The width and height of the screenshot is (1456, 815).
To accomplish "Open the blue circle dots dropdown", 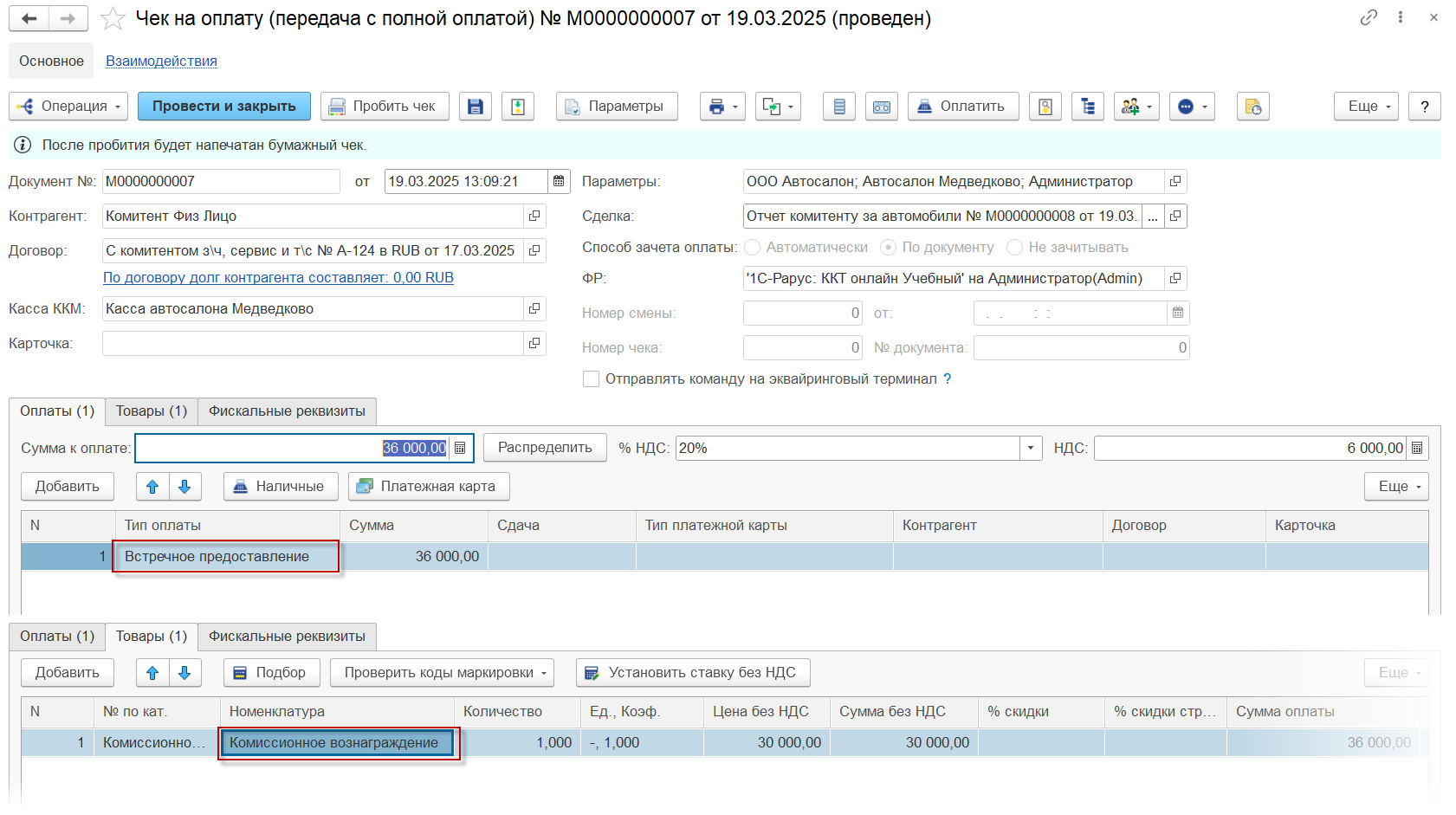I will 1192,107.
